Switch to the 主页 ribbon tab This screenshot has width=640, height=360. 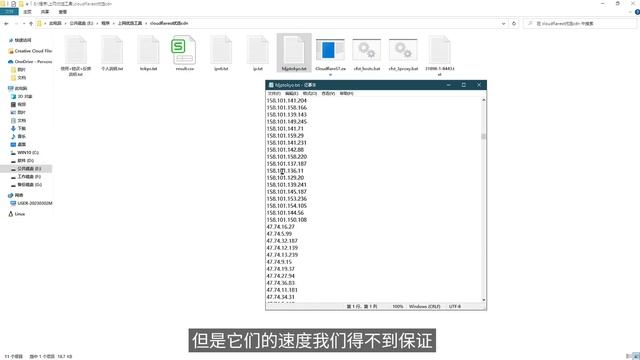point(27,12)
